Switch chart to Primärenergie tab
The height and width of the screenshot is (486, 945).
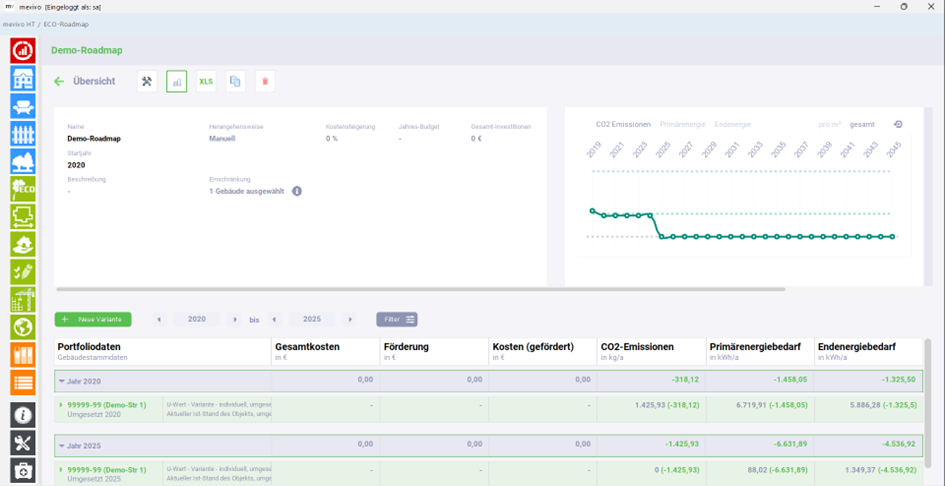click(683, 124)
